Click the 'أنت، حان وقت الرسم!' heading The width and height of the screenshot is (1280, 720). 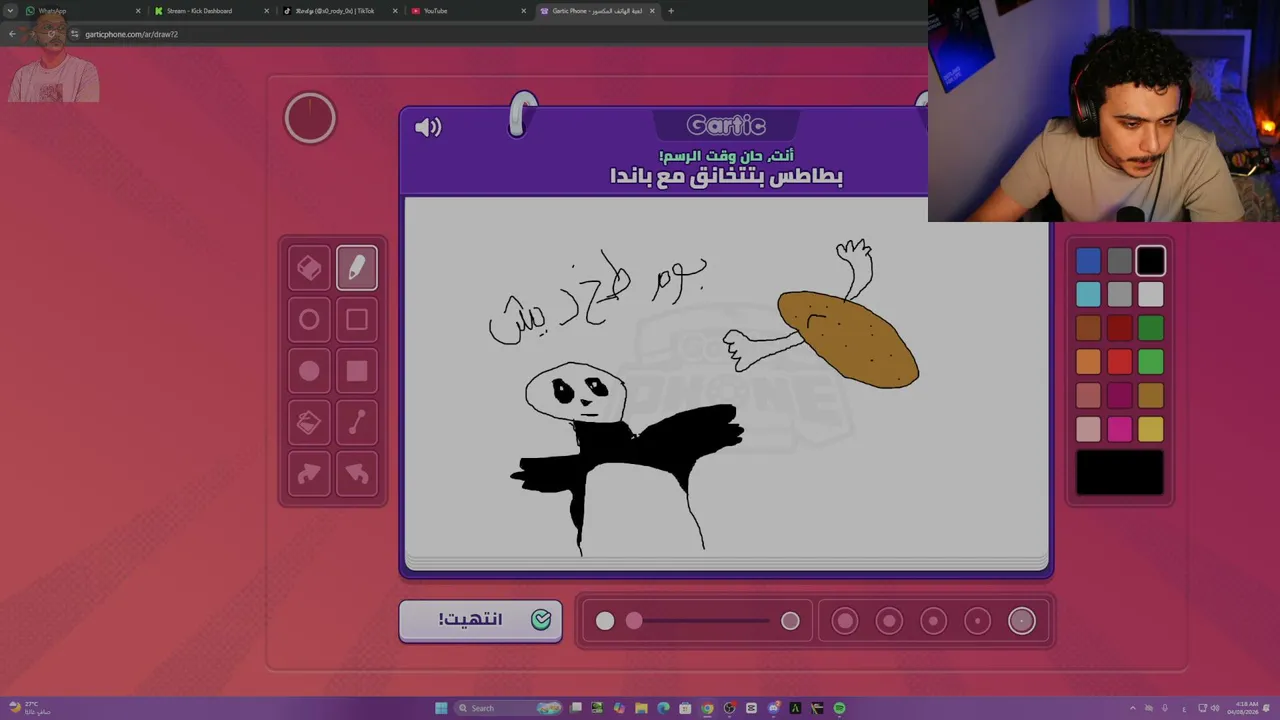(x=726, y=155)
